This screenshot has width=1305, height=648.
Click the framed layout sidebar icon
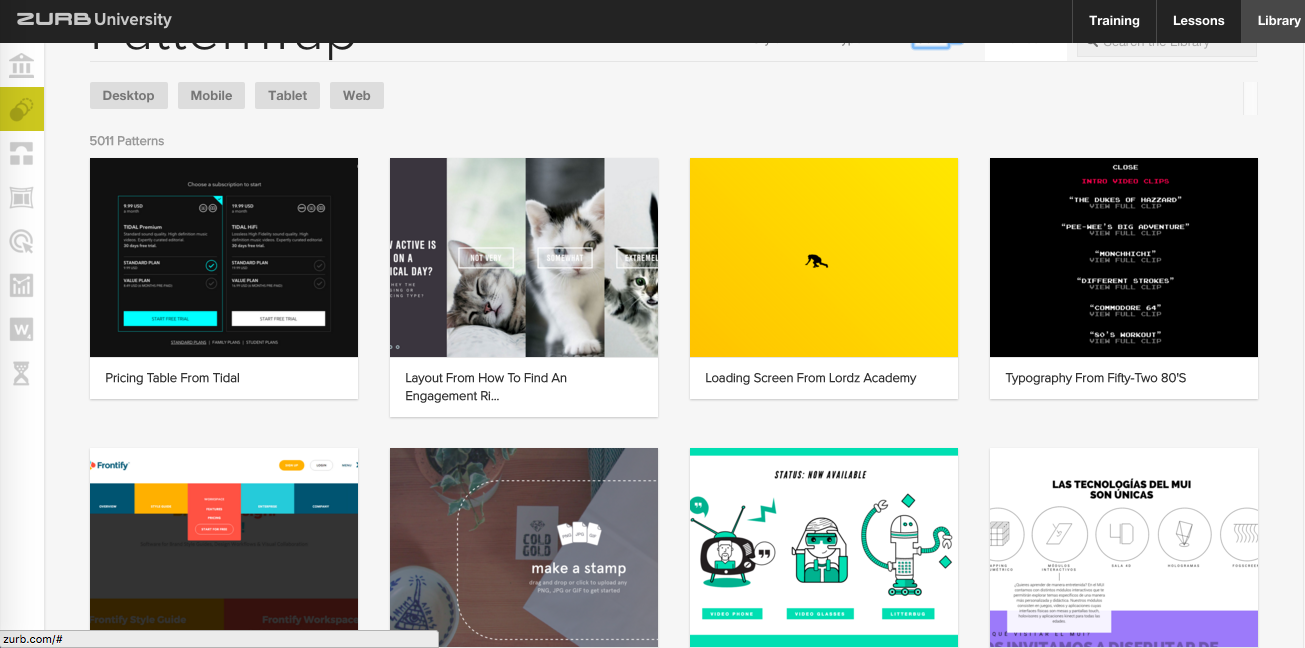tap(21, 197)
